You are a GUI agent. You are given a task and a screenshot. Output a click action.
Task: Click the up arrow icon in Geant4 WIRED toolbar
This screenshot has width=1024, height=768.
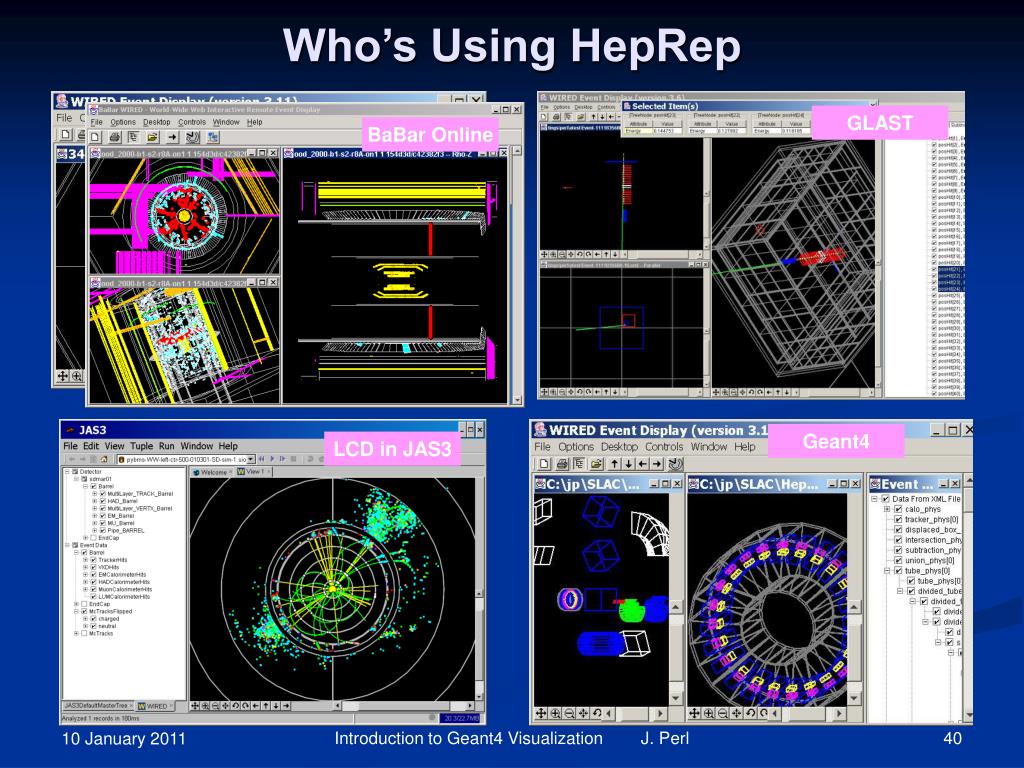(615, 464)
